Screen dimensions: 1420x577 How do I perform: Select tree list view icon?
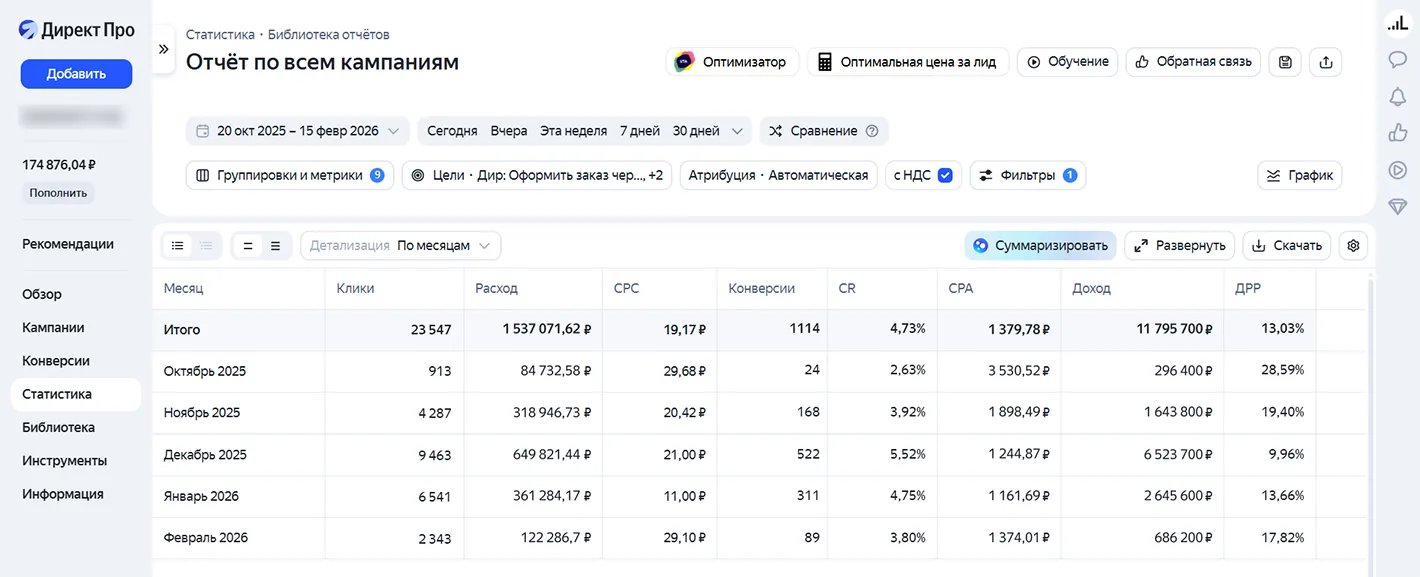[x=206, y=245]
